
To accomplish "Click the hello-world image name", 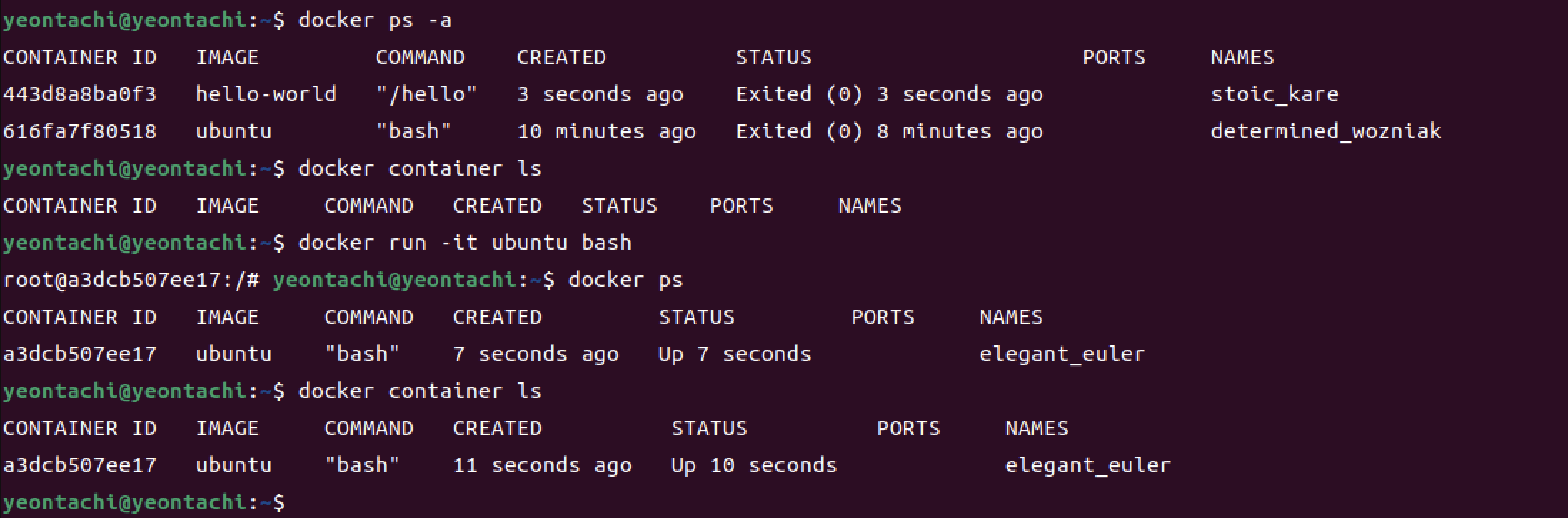I will pos(266,94).
